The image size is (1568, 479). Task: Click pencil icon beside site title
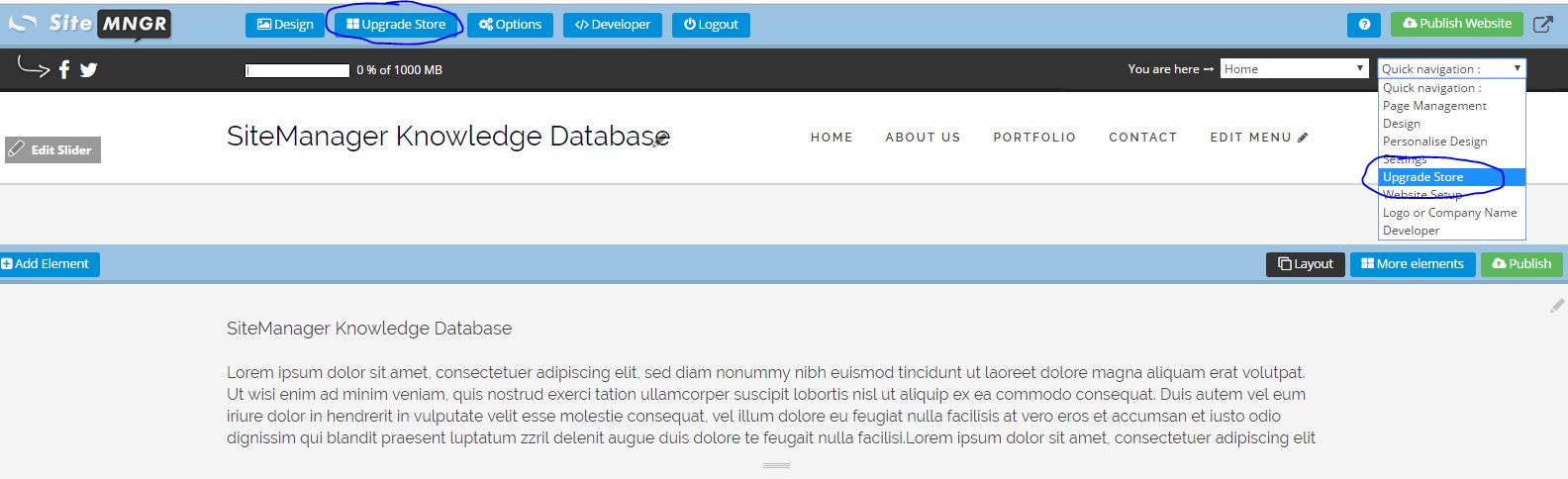[x=659, y=141]
